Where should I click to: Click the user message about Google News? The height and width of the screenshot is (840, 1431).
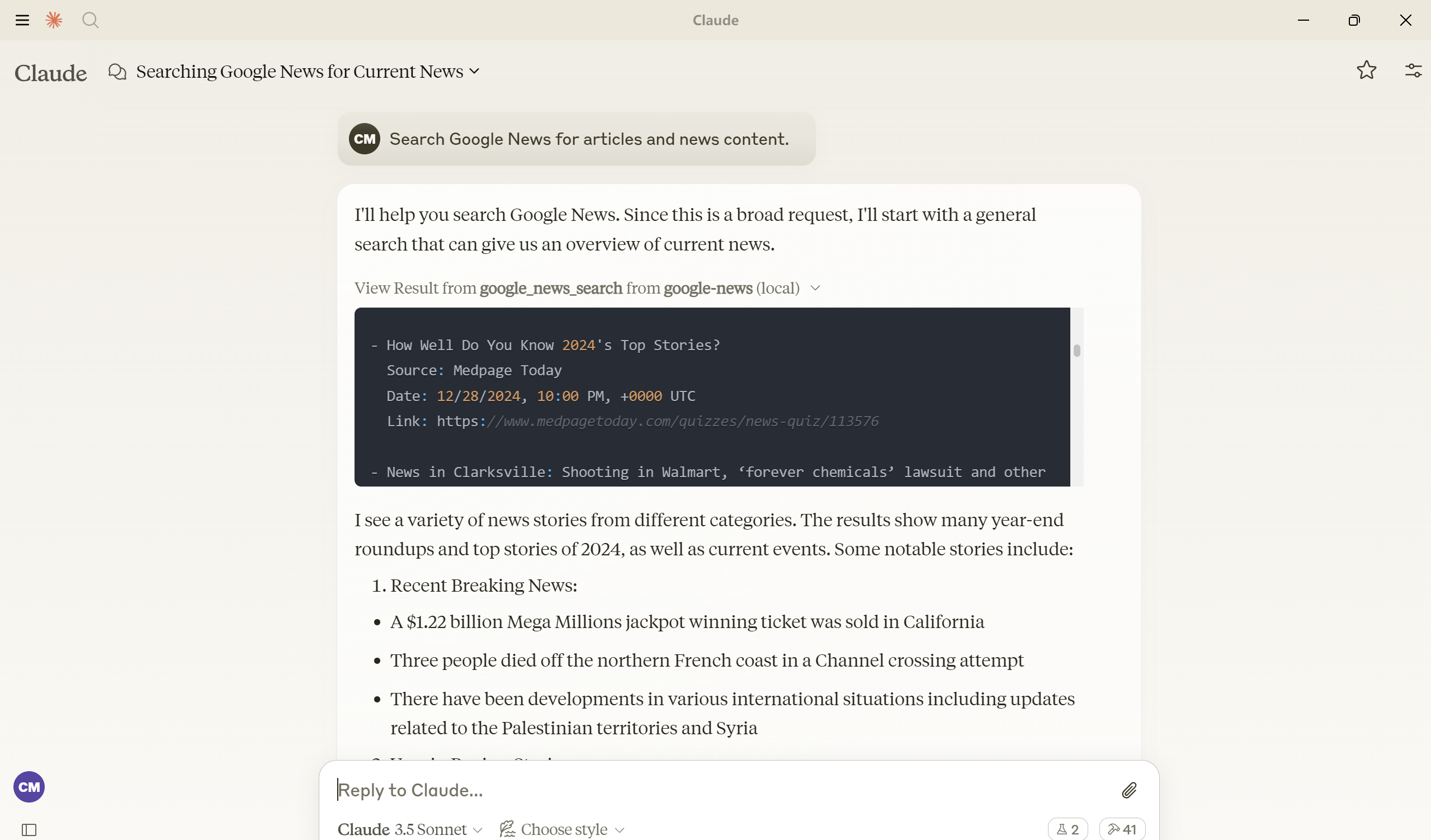click(x=588, y=139)
